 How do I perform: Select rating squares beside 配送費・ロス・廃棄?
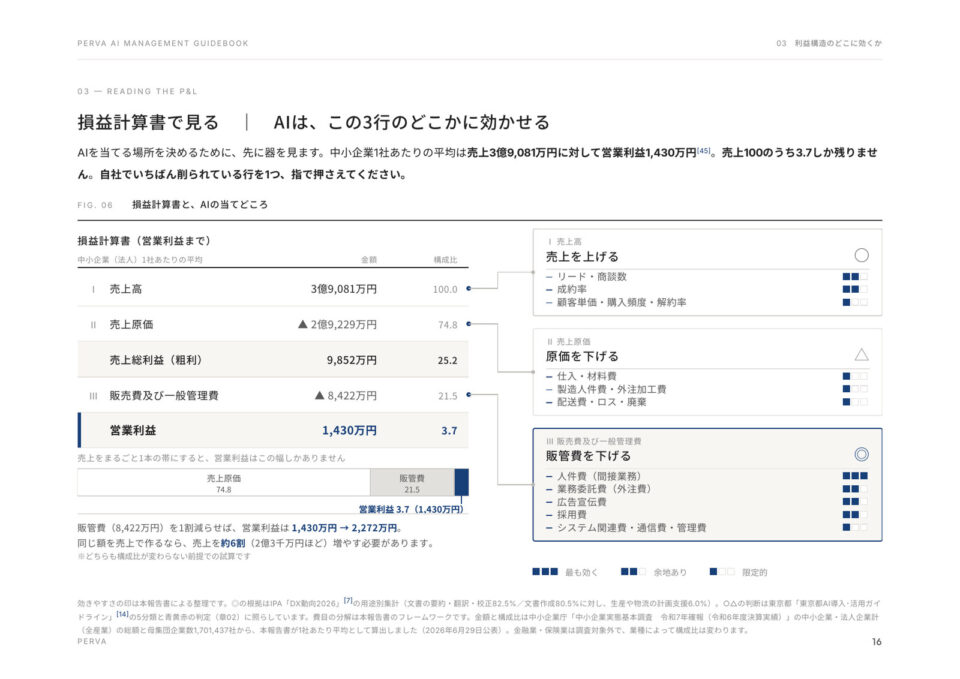tap(855, 402)
